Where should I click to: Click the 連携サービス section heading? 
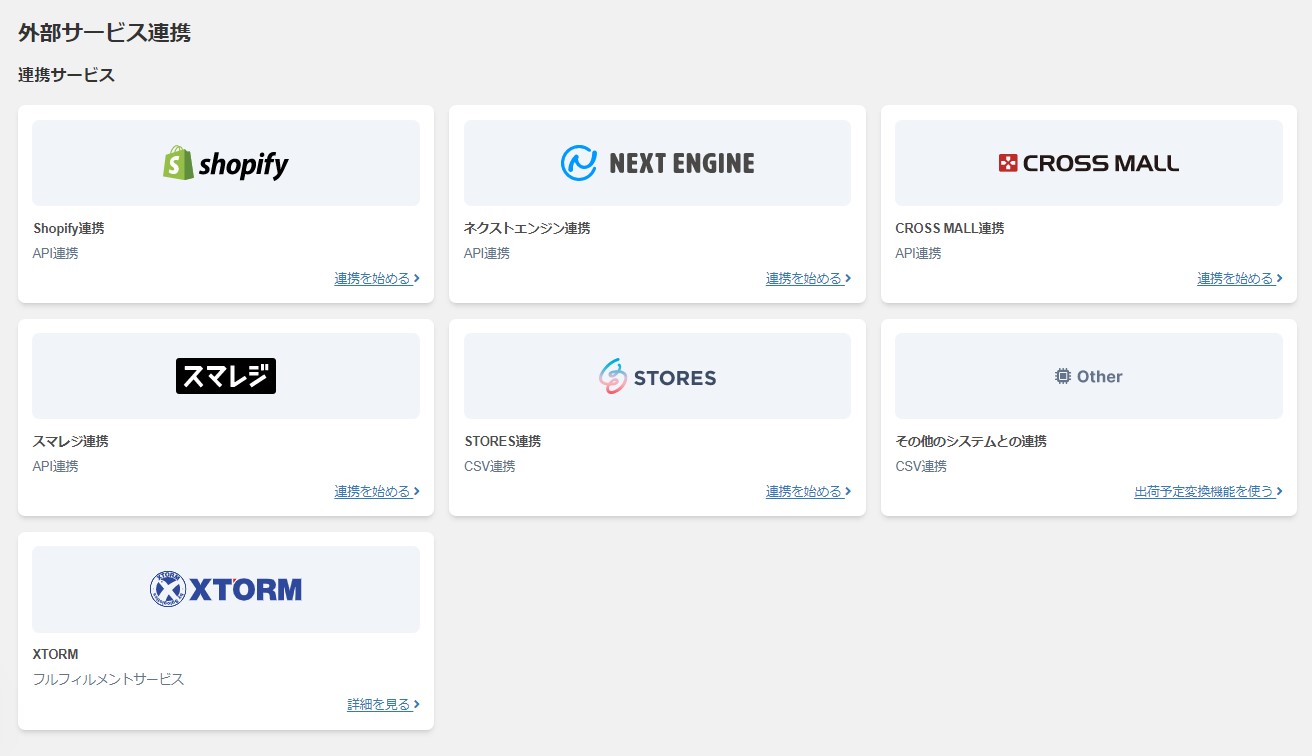(x=66, y=75)
